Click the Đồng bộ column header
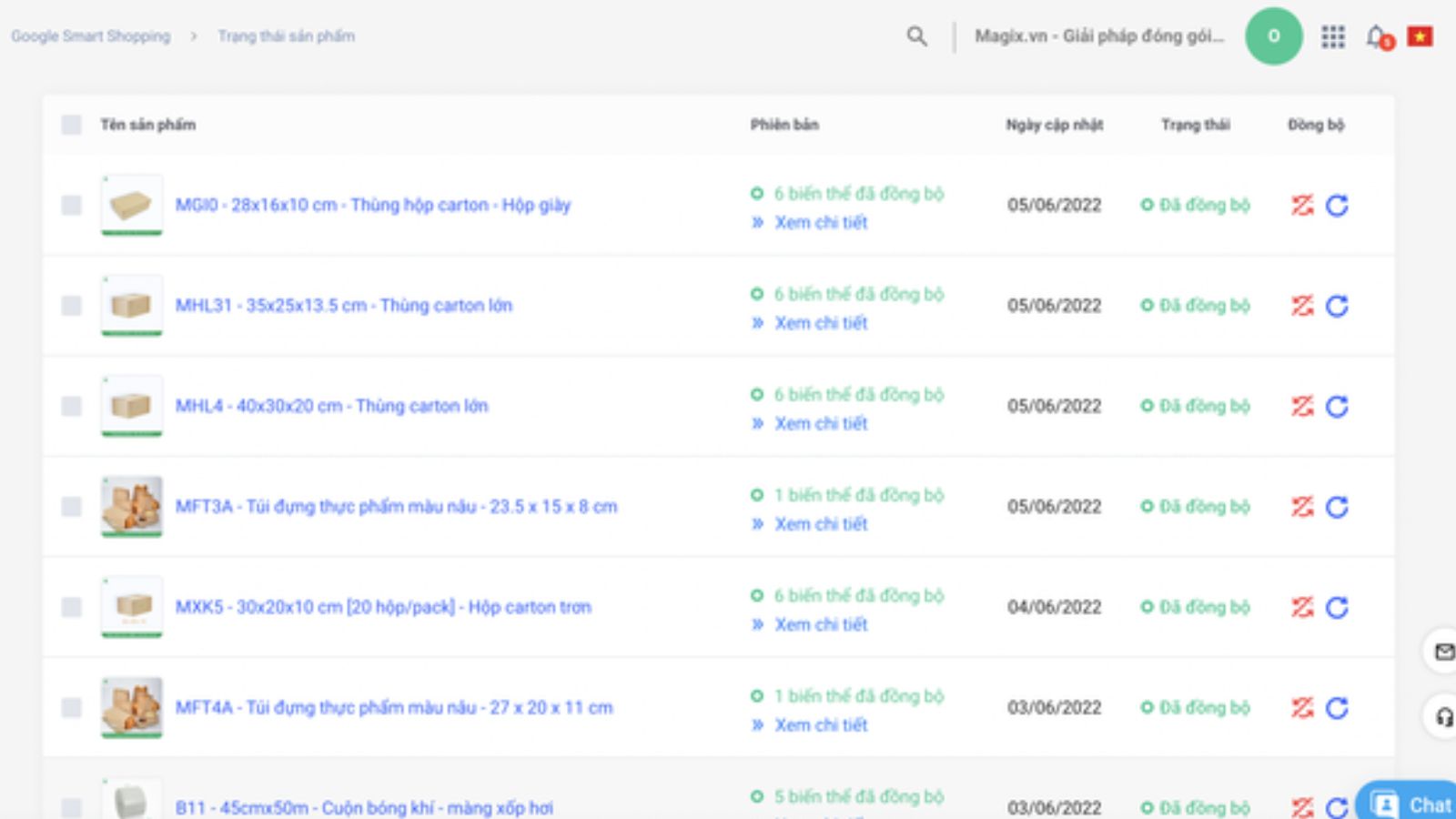 click(1316, 125)
